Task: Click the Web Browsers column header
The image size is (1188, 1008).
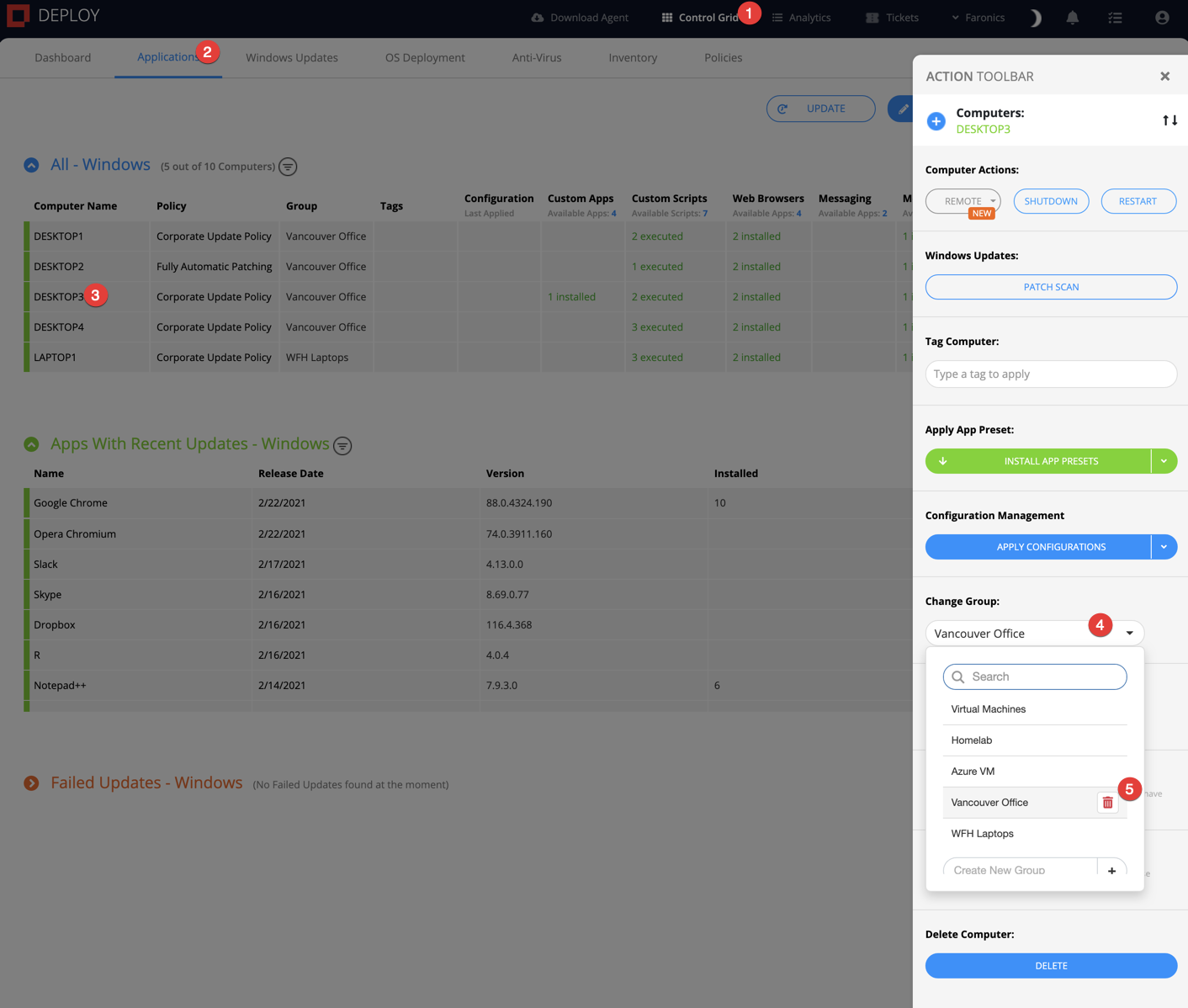Action: click(x=767, y=199)
